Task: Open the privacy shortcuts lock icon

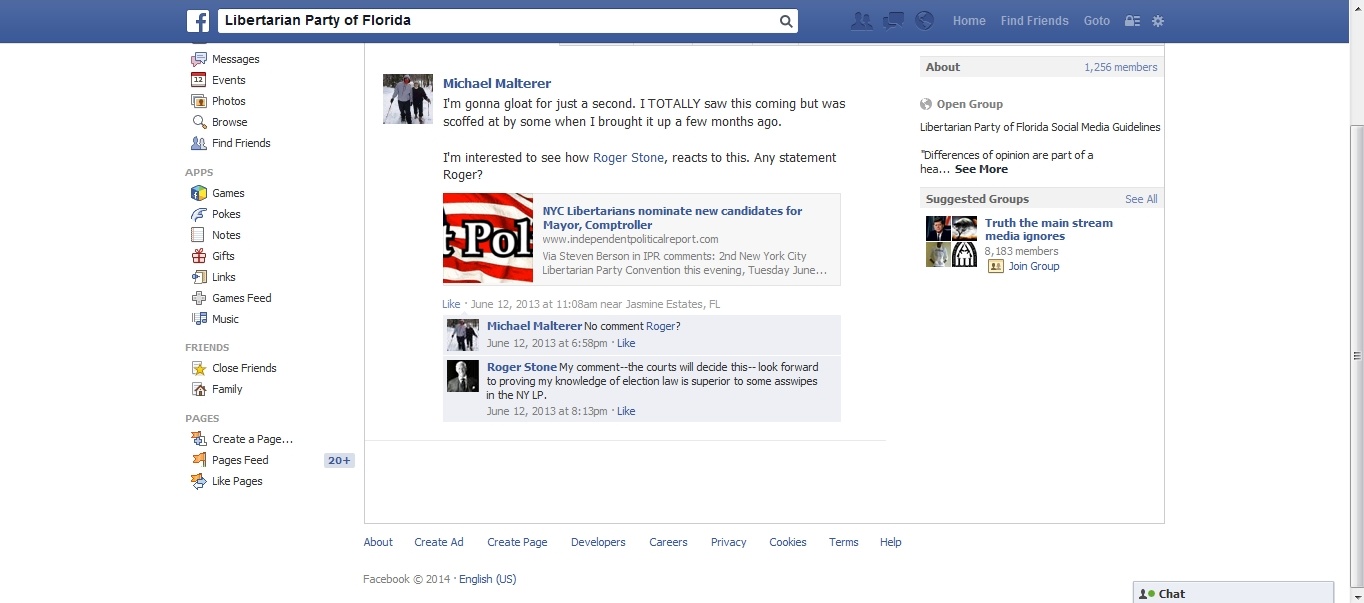Action: (x=1132, y=21)
